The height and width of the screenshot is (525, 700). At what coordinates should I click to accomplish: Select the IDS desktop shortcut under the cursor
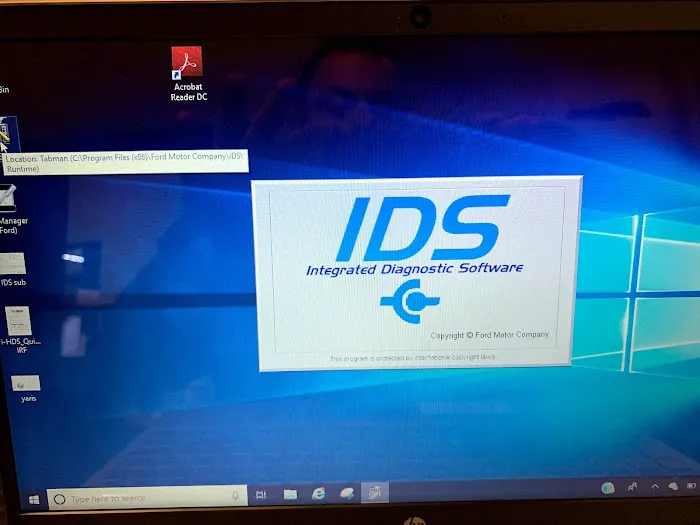tap(8, 134)
